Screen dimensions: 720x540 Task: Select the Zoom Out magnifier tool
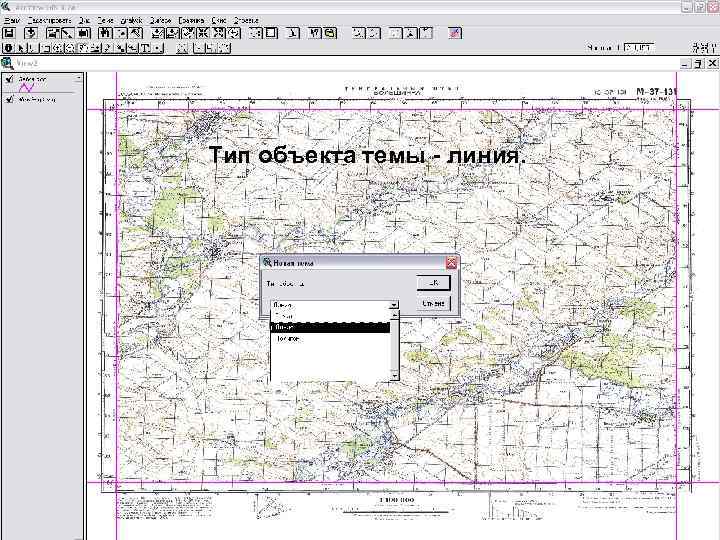(70, 48)
